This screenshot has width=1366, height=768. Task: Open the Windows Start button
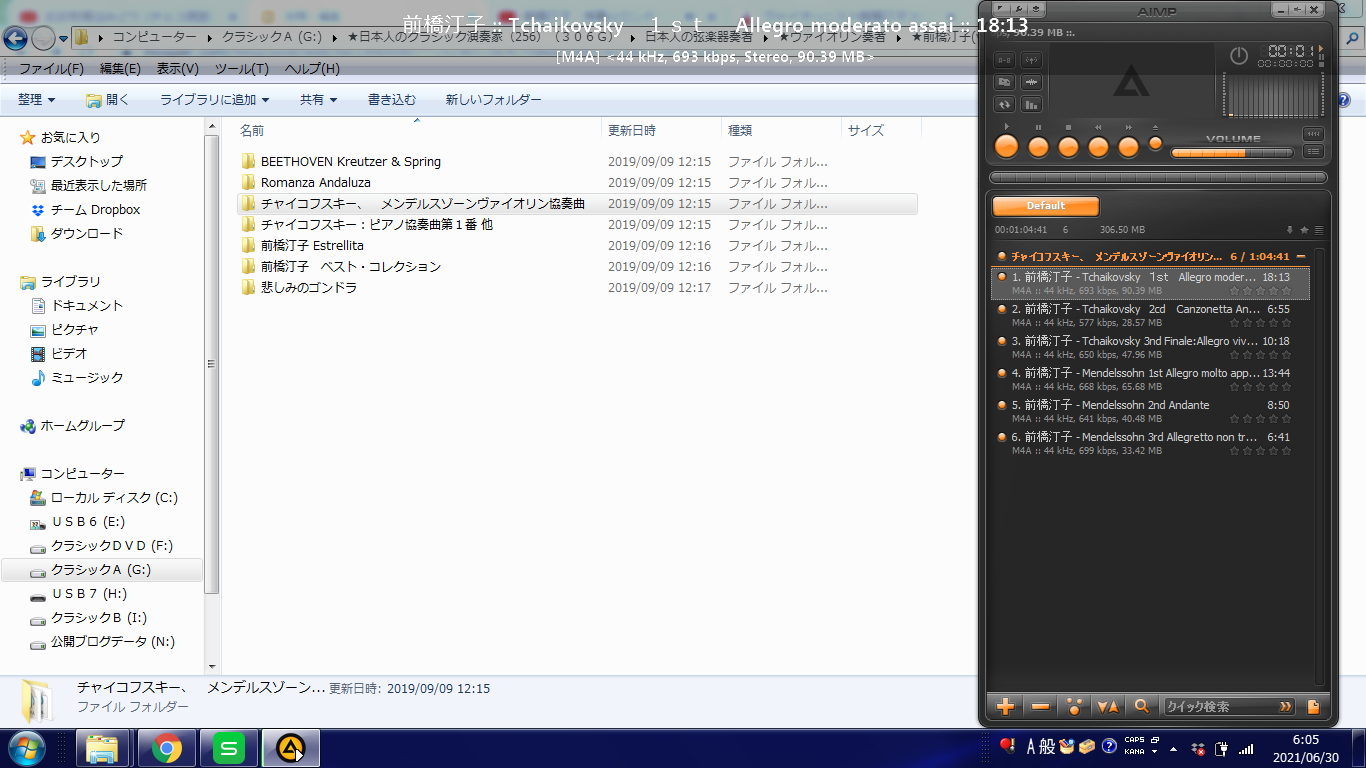27,748
